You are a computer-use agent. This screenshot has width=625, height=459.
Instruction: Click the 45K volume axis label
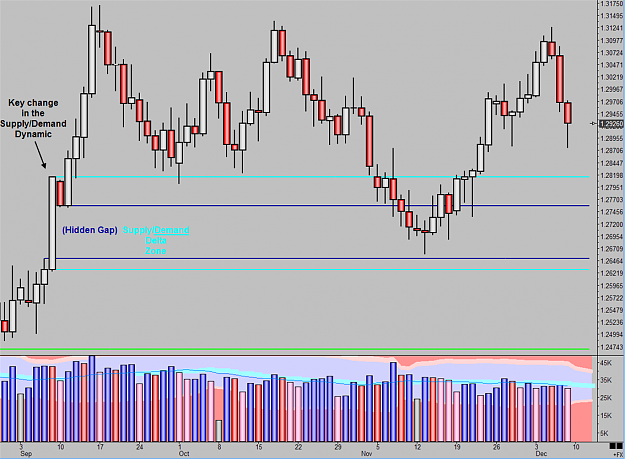tap(606, 363)
